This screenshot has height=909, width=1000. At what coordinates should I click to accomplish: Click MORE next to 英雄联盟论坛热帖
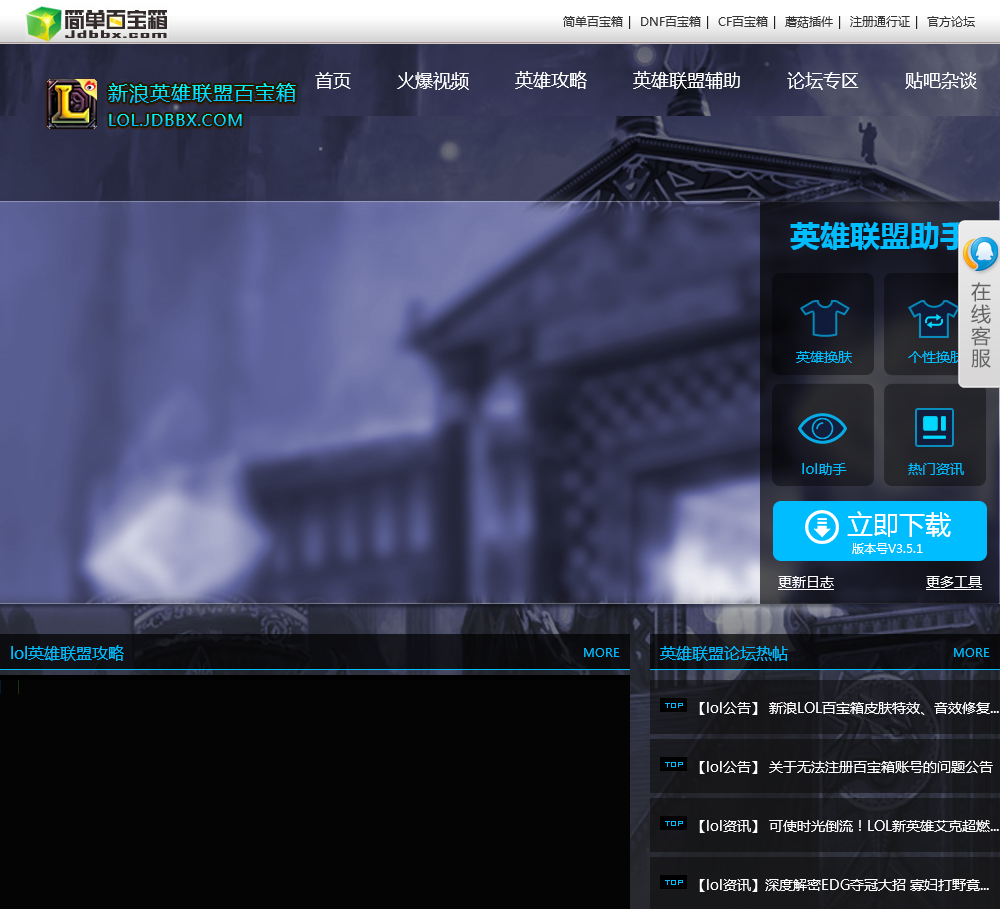(x=971, y=653)
